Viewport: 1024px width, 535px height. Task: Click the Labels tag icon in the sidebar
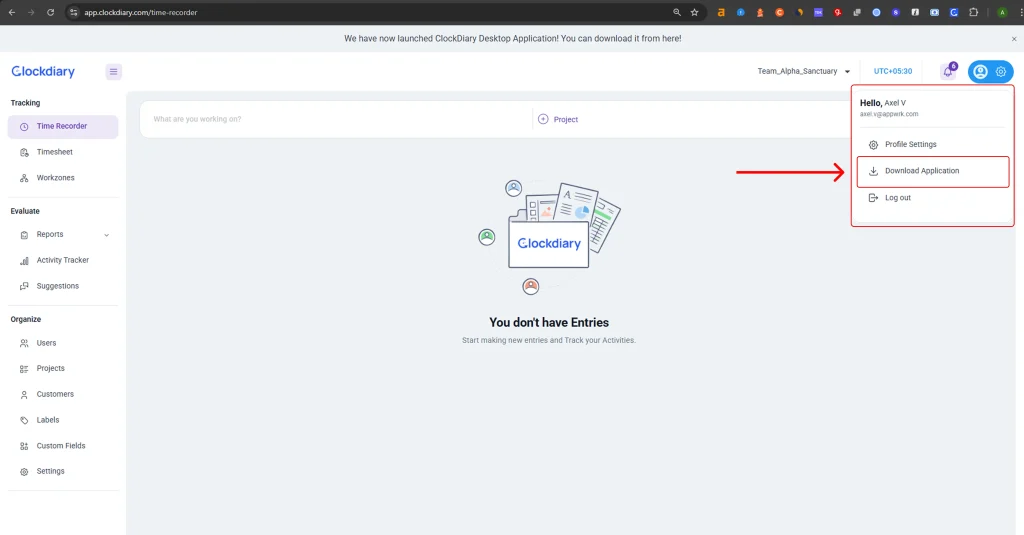point(24,420)
